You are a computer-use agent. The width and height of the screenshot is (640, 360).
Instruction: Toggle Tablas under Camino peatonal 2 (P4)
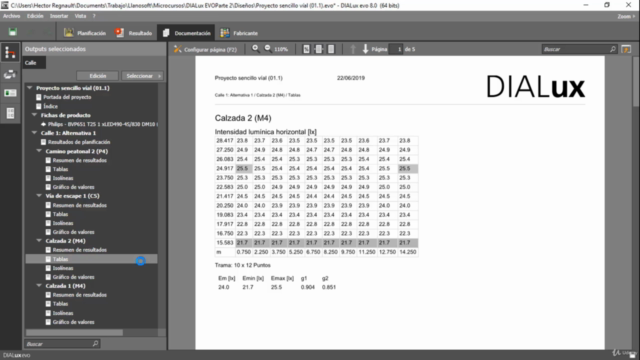[48, 169]
